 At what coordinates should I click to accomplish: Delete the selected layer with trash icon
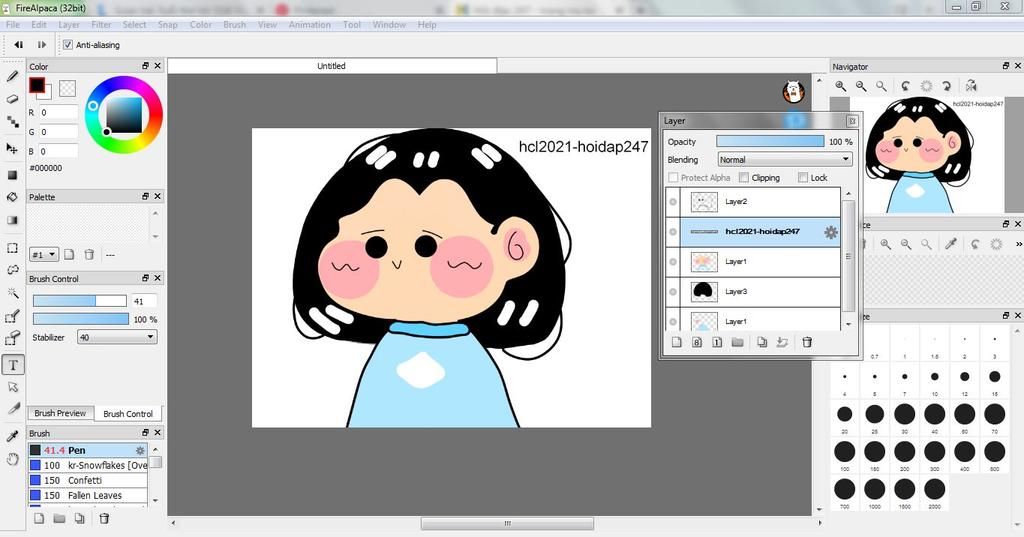point(807,342)
